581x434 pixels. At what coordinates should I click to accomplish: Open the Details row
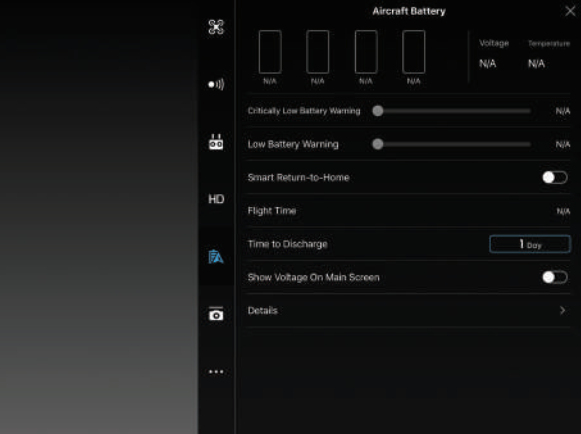point(408,311)
